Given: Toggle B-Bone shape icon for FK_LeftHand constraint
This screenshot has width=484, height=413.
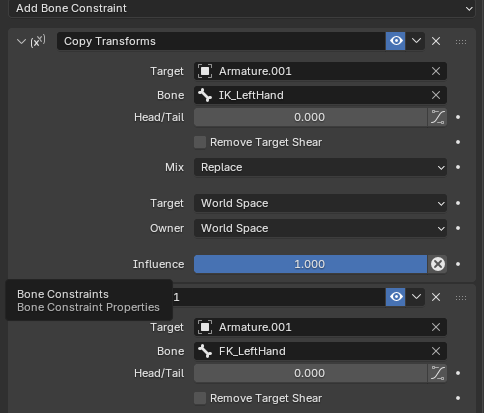Looking at the screenshot, I should click(437, 373).
